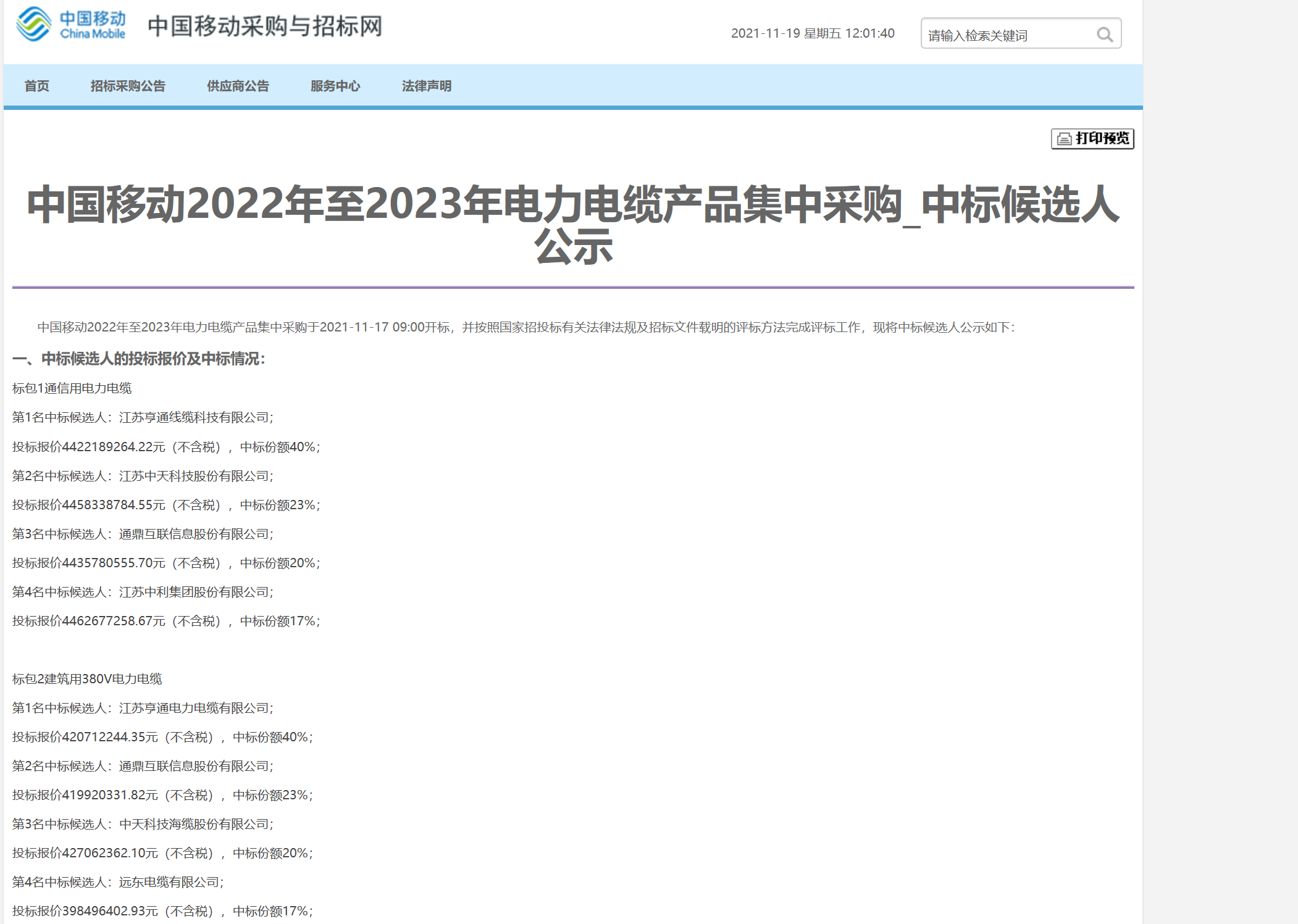Click package 2 second candidate 通鼎互联信息股份有限公司
Image resolution: width=1298 pixels, height=924 pixels.
[143, 766]
